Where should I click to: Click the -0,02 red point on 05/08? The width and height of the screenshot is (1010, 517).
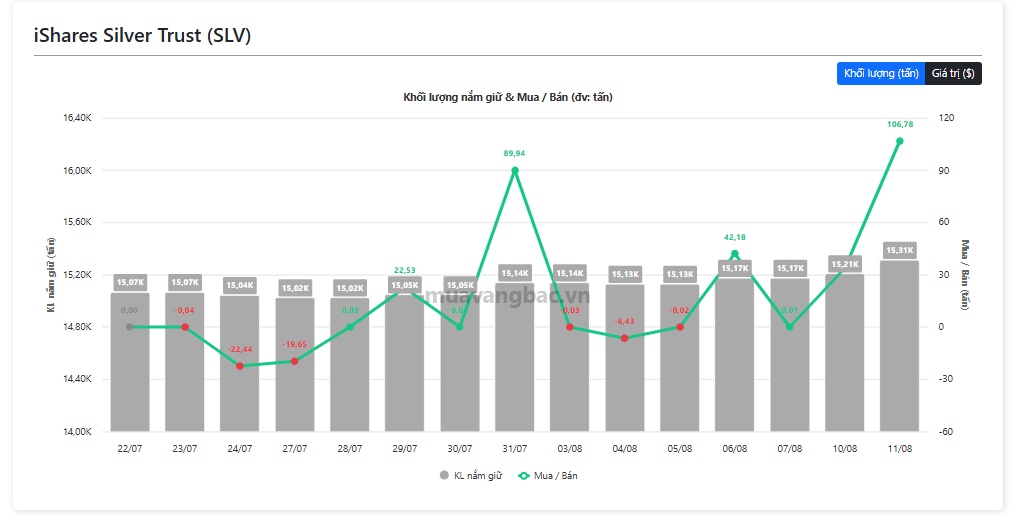click(680, 327)
